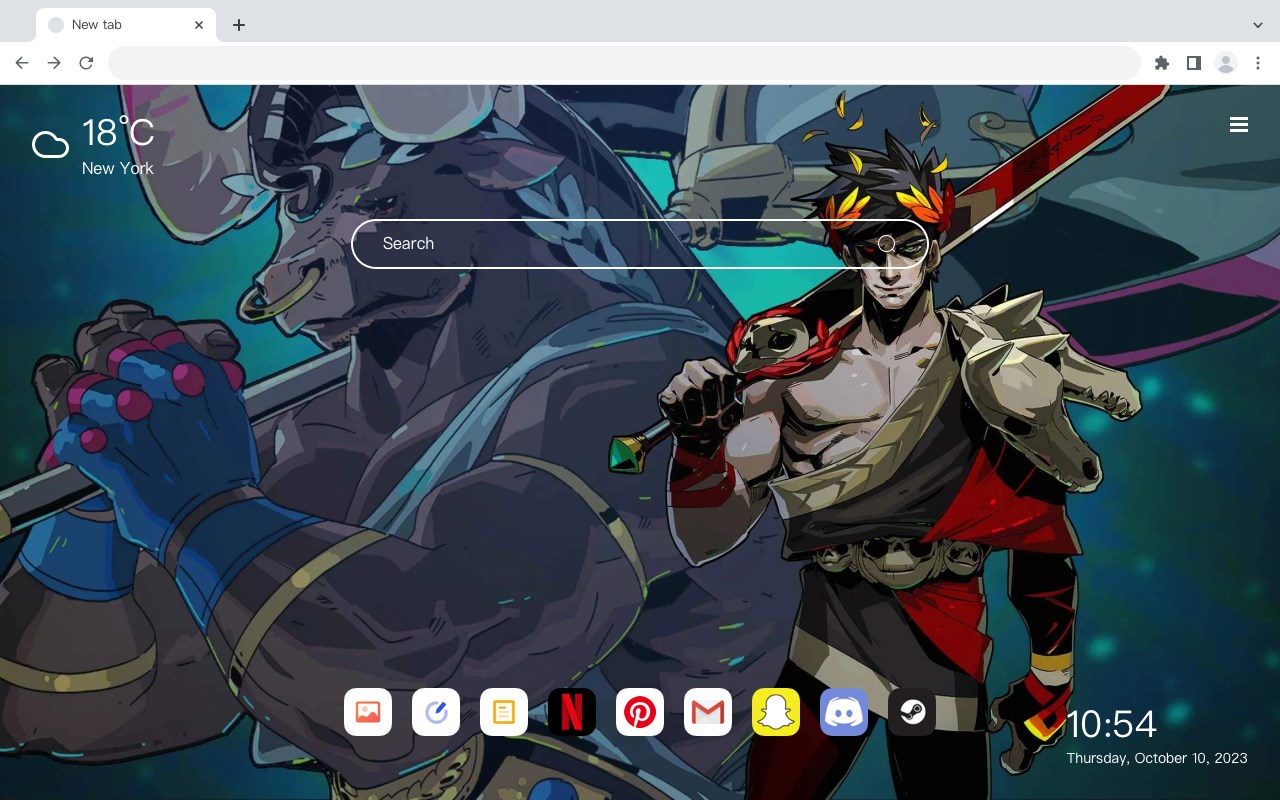Open the Steam shortcut
The image size is (1280, 800).
pyautogui.click(x=912, y=712)
